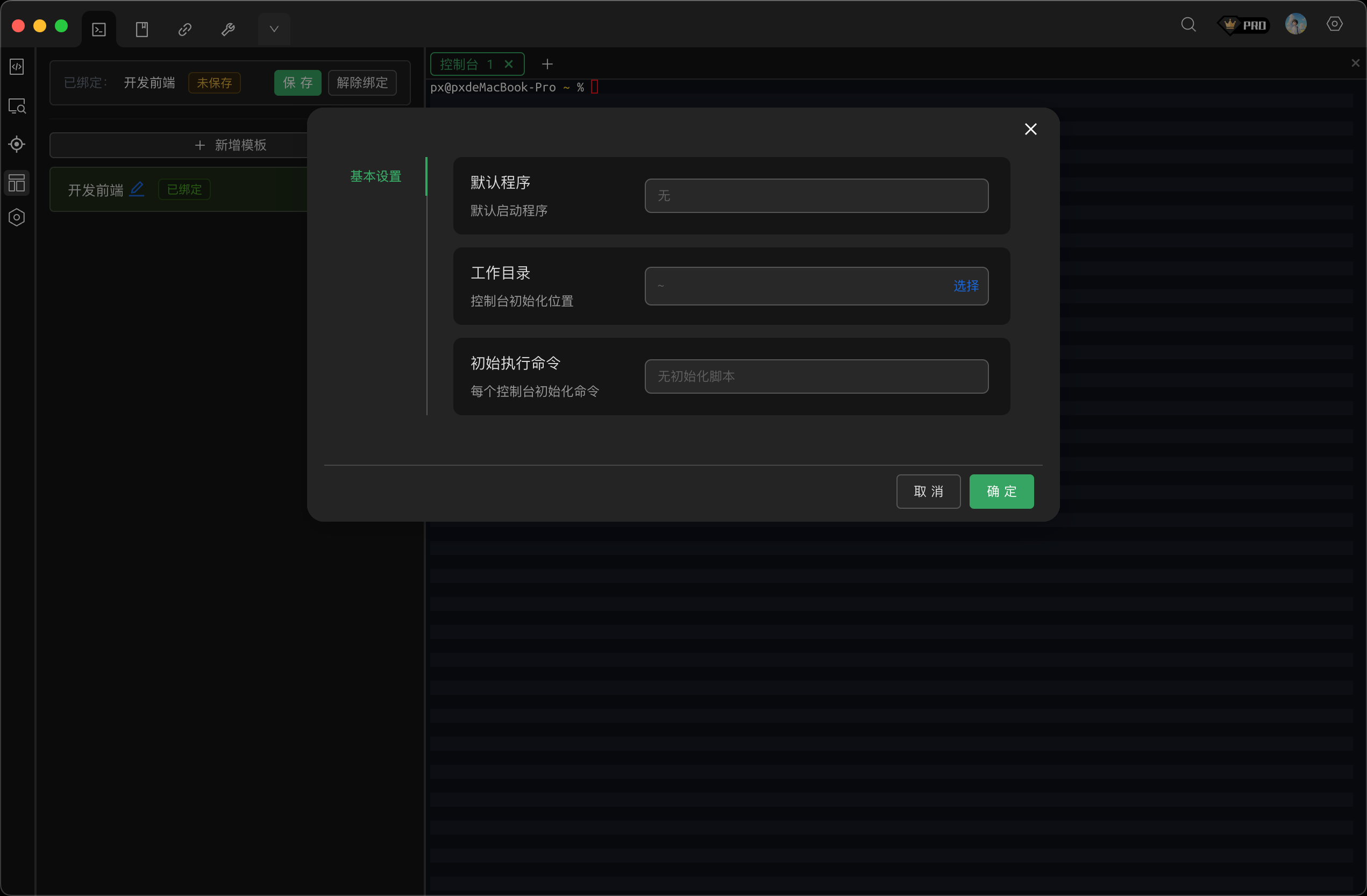Image resolution: width=1367 pixels, height=896 pixels.
Task: Click the link chain icon in toolbar
Action: [x=185, y=29]
